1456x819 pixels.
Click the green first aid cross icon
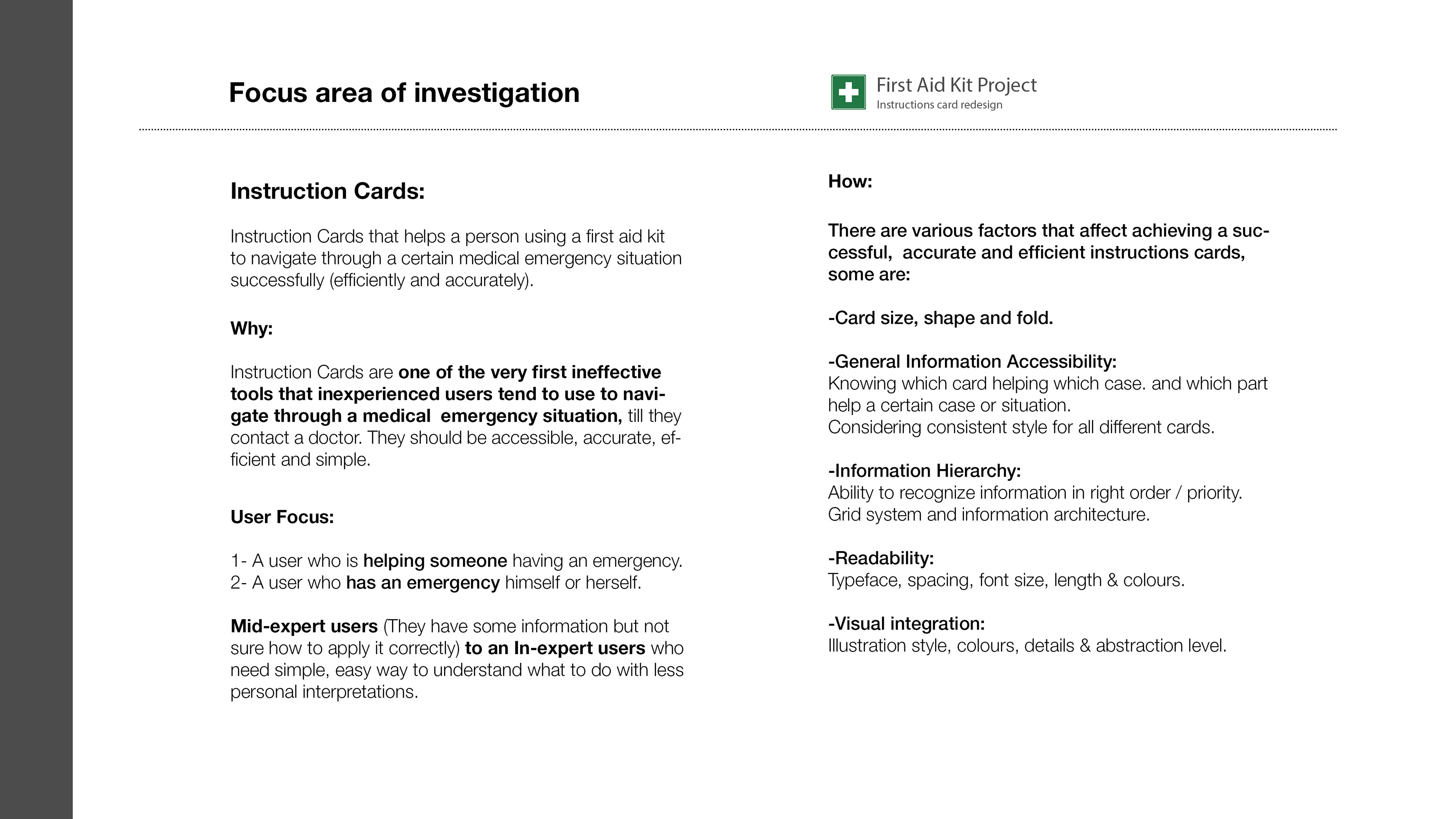tap(849, 92)
